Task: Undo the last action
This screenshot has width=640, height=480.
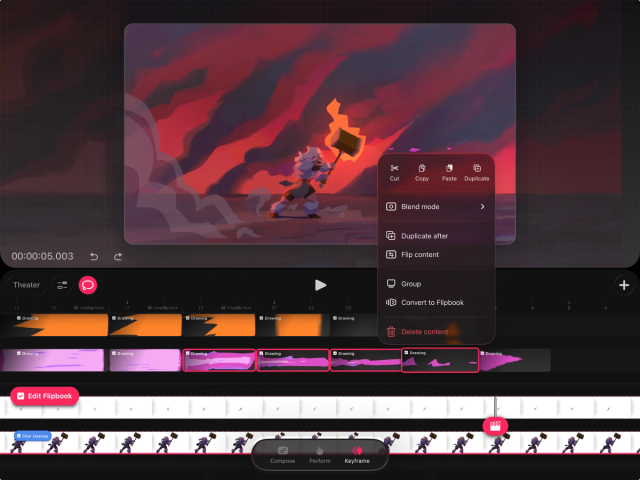Action: coord(94,256)
